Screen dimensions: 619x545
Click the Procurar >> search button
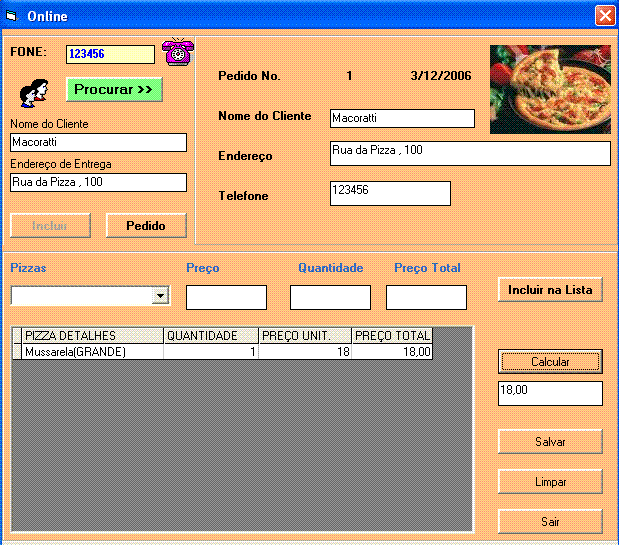114,90
